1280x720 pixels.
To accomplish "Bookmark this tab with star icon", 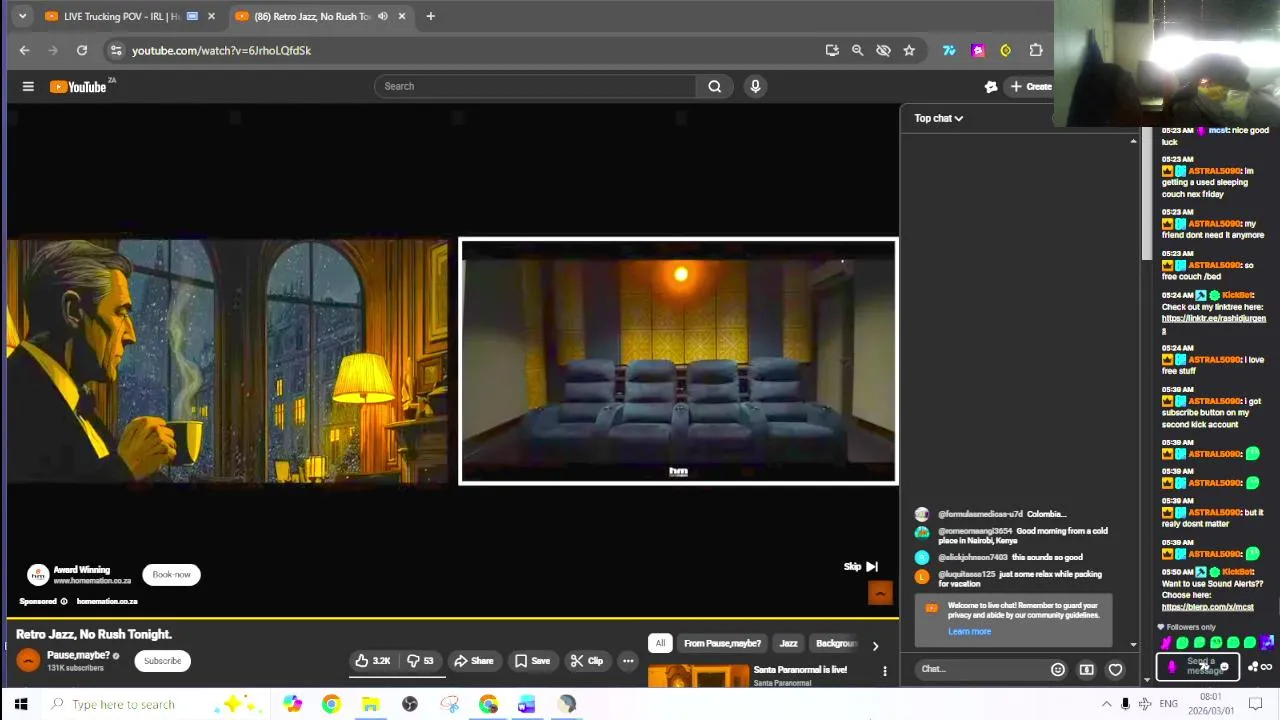I will [x=909, y=50].
